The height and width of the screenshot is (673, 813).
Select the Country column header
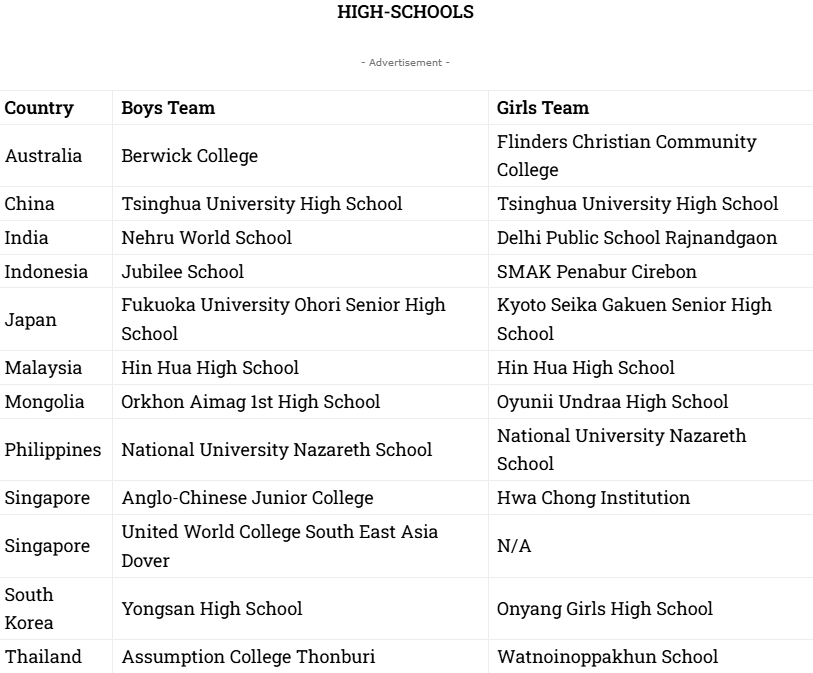click(x=39, y=108)
